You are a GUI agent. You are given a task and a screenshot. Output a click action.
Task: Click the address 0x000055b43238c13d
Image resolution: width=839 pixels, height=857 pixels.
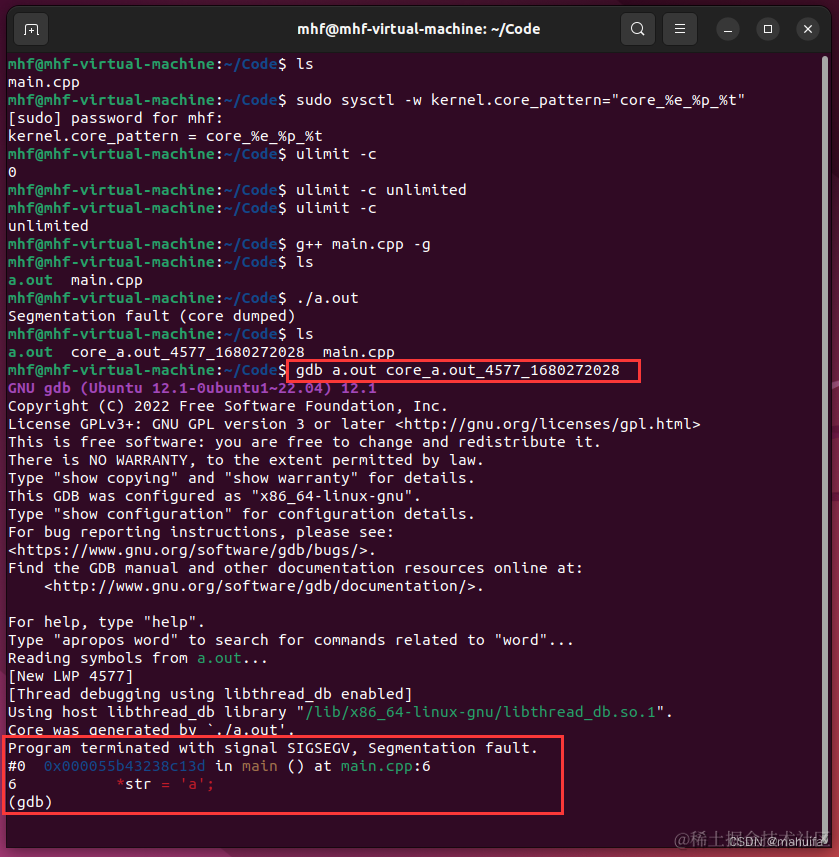[125, 766]
